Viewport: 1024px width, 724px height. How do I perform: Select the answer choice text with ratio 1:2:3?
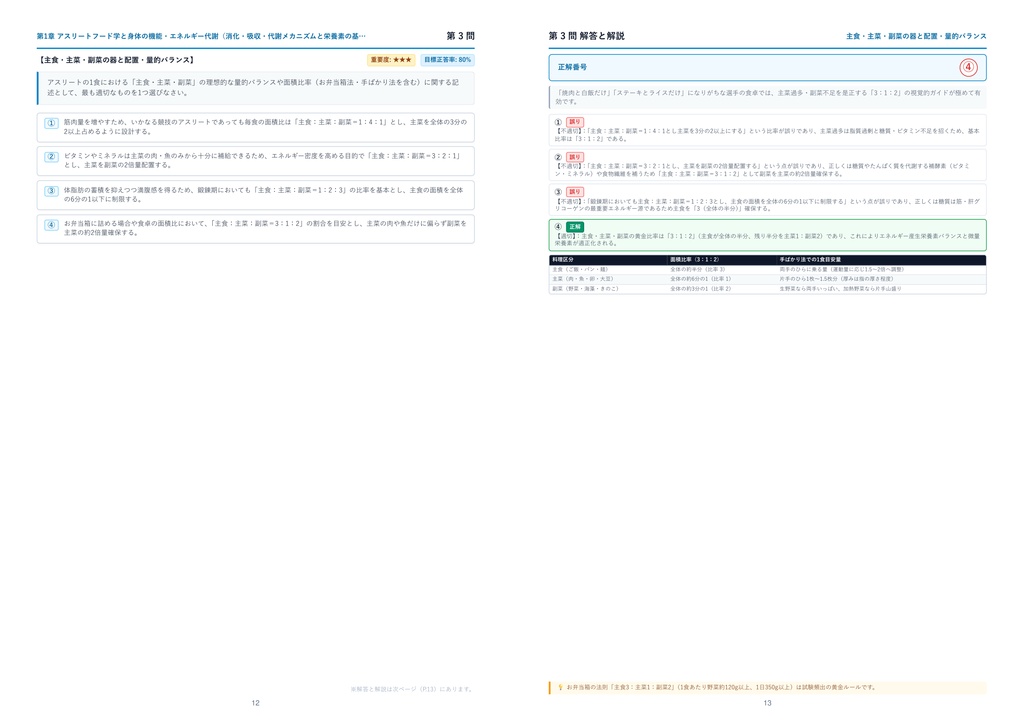click(263, 195)
